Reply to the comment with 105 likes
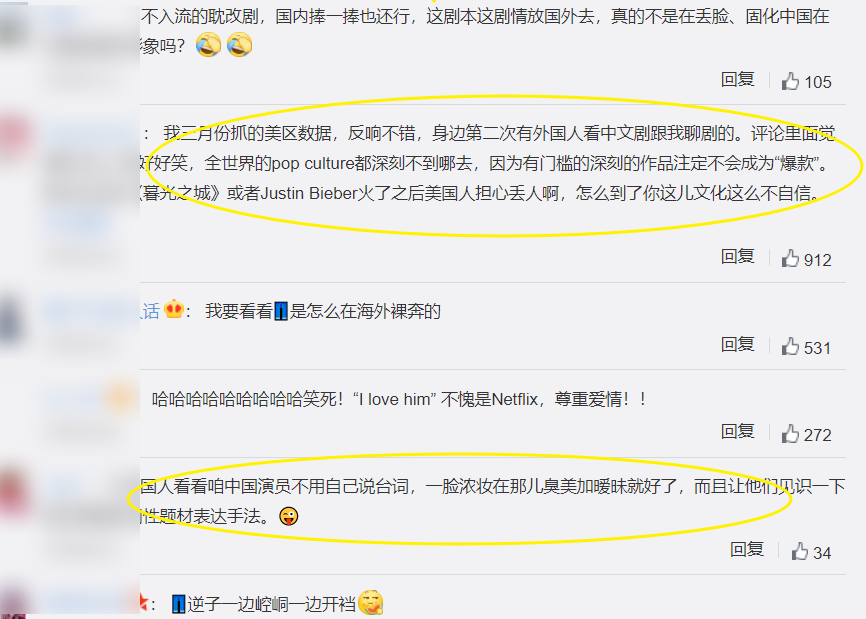Image resolution: width=866 pixels, height=619 pixels. pos(737,80)
